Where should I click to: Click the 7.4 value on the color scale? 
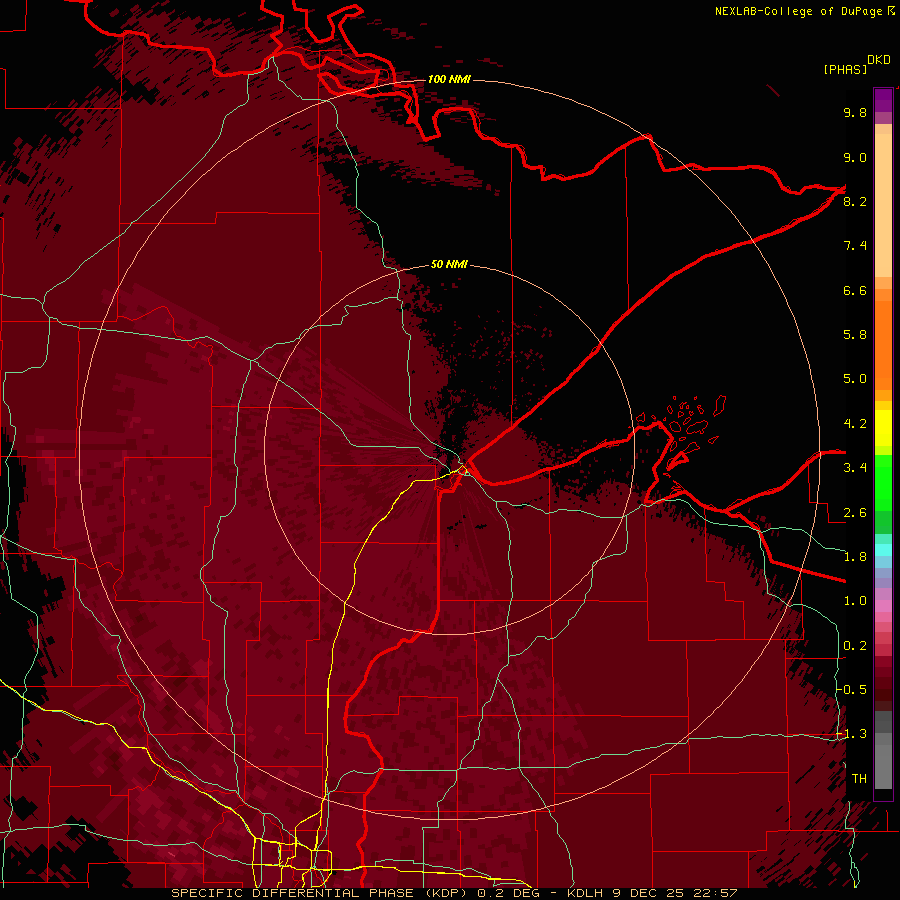(855, 246)
